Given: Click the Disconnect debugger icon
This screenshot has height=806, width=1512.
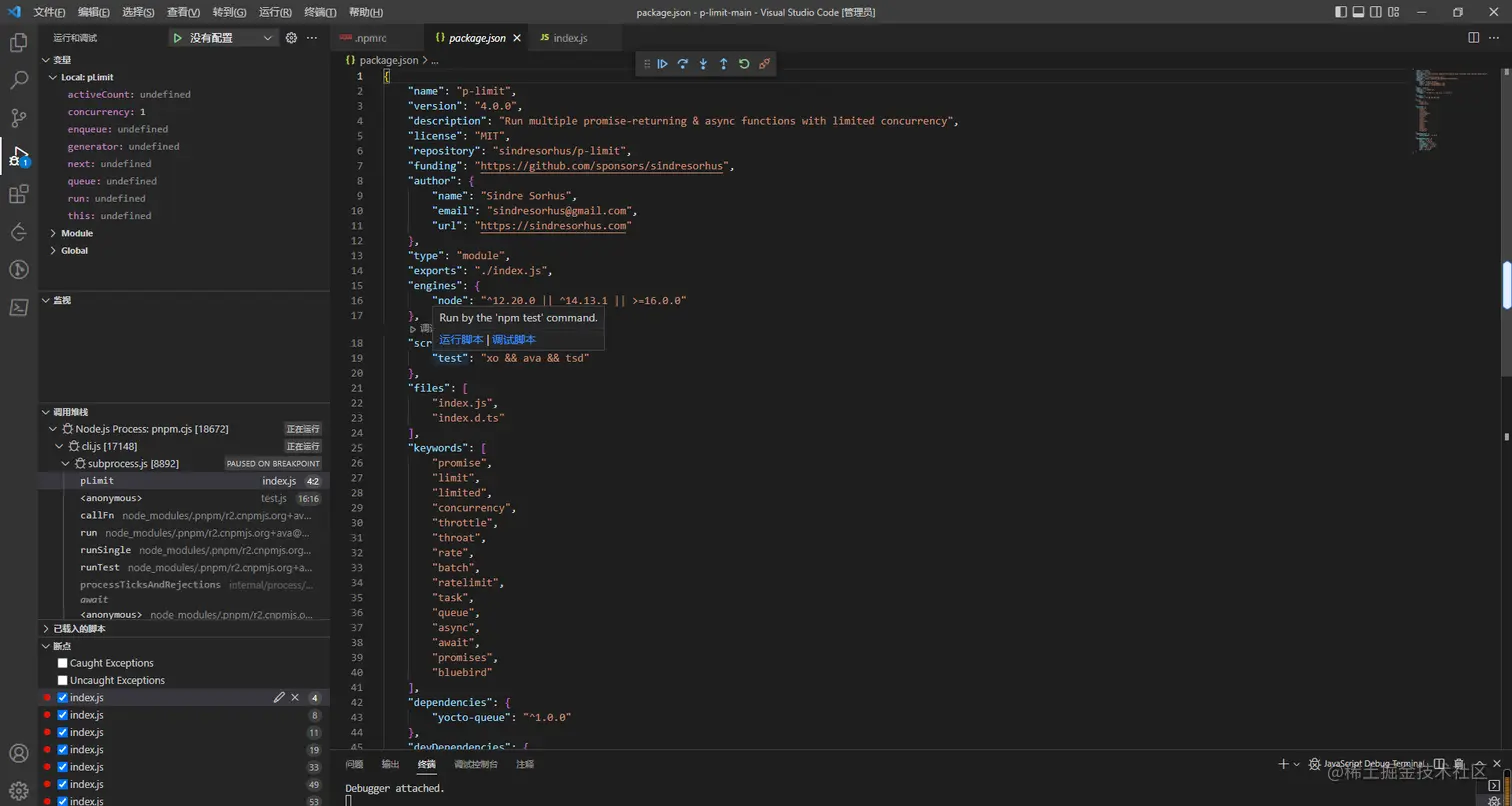Looking at the screenshot, I should pos(765,64).
